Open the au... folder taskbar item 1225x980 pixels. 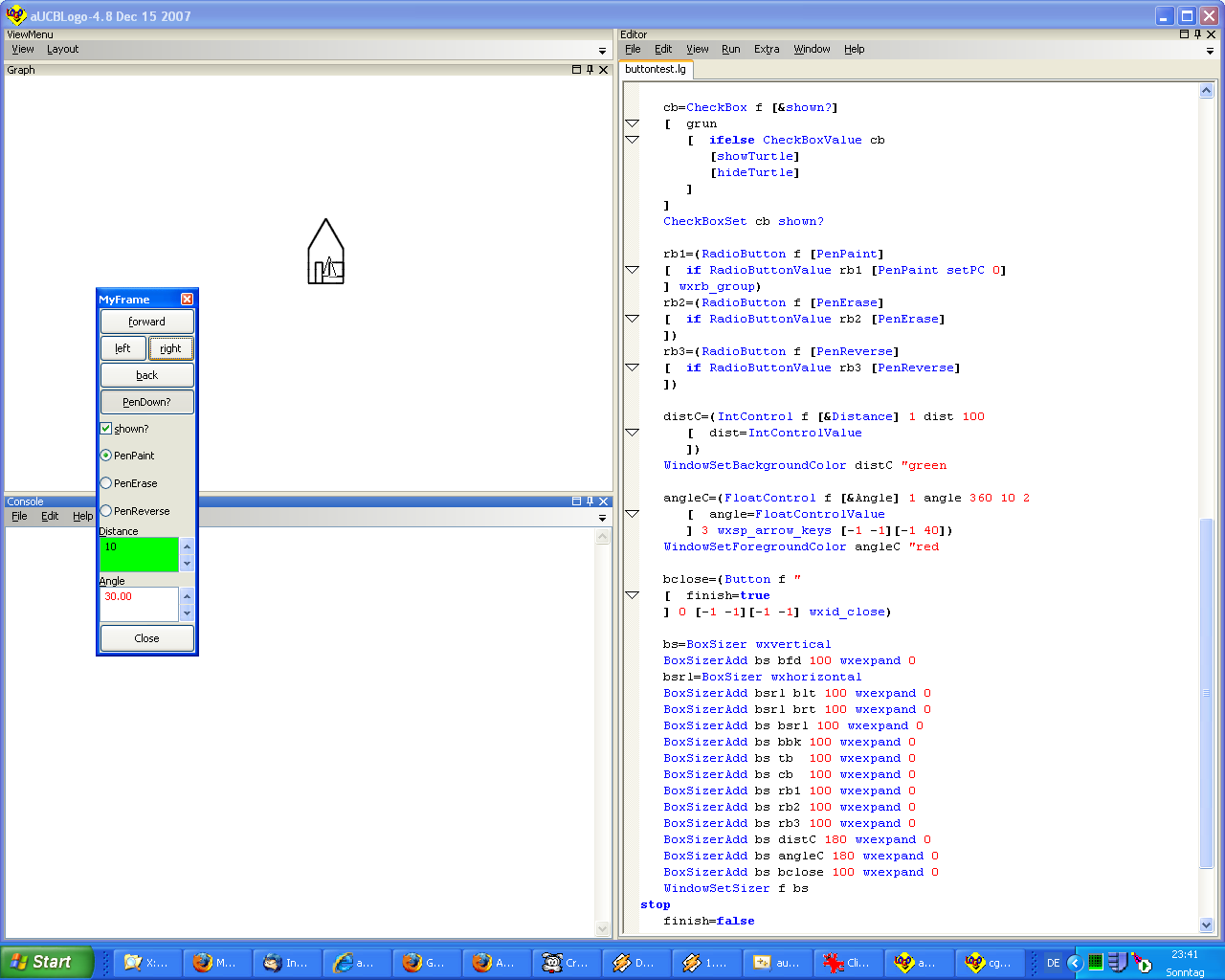(776, 963)
